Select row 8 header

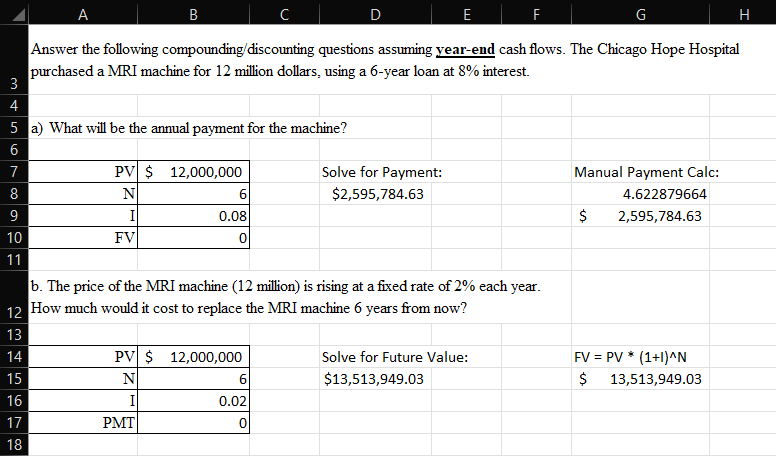pyautogui.click(x=14, y=194)
